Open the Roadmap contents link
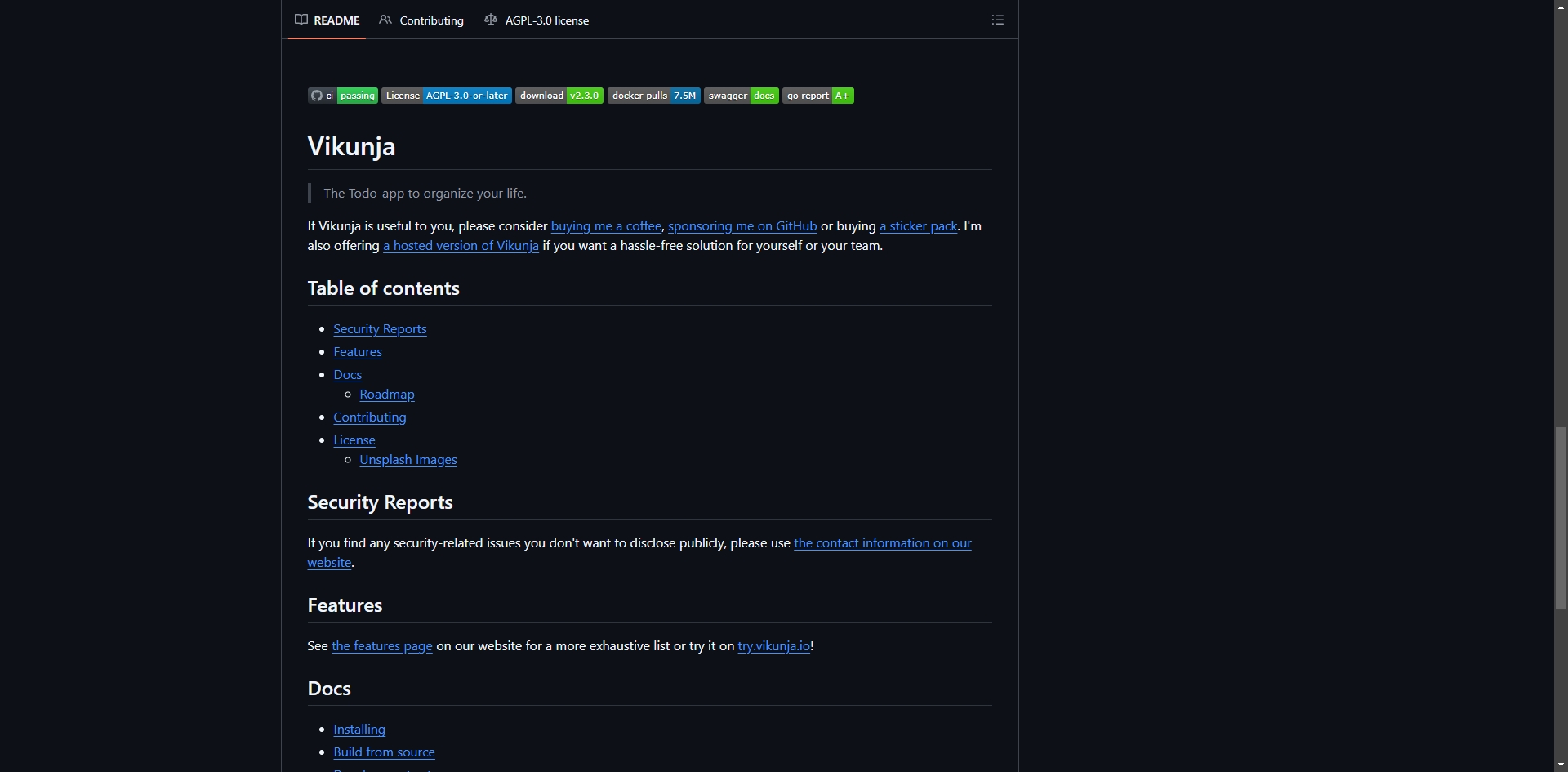The image size is (1568, 772). coord(387,395)
